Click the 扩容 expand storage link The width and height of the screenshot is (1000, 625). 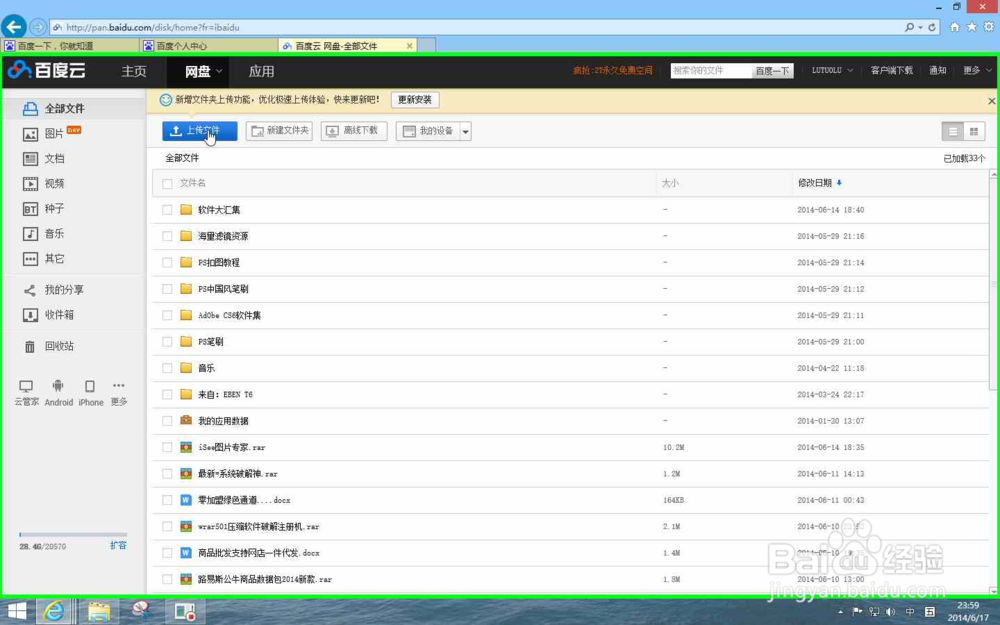tap(119, 545)
